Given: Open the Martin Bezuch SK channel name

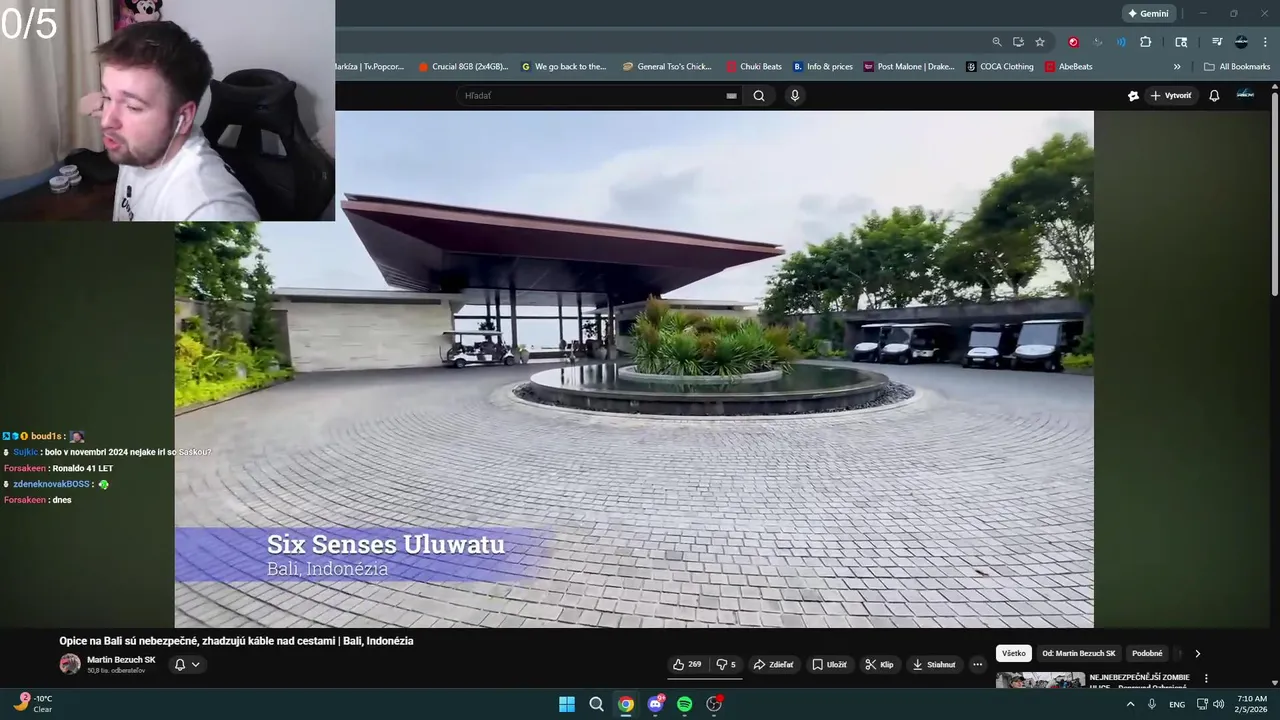Looking at the screenshot, I should tap(121, 660).
